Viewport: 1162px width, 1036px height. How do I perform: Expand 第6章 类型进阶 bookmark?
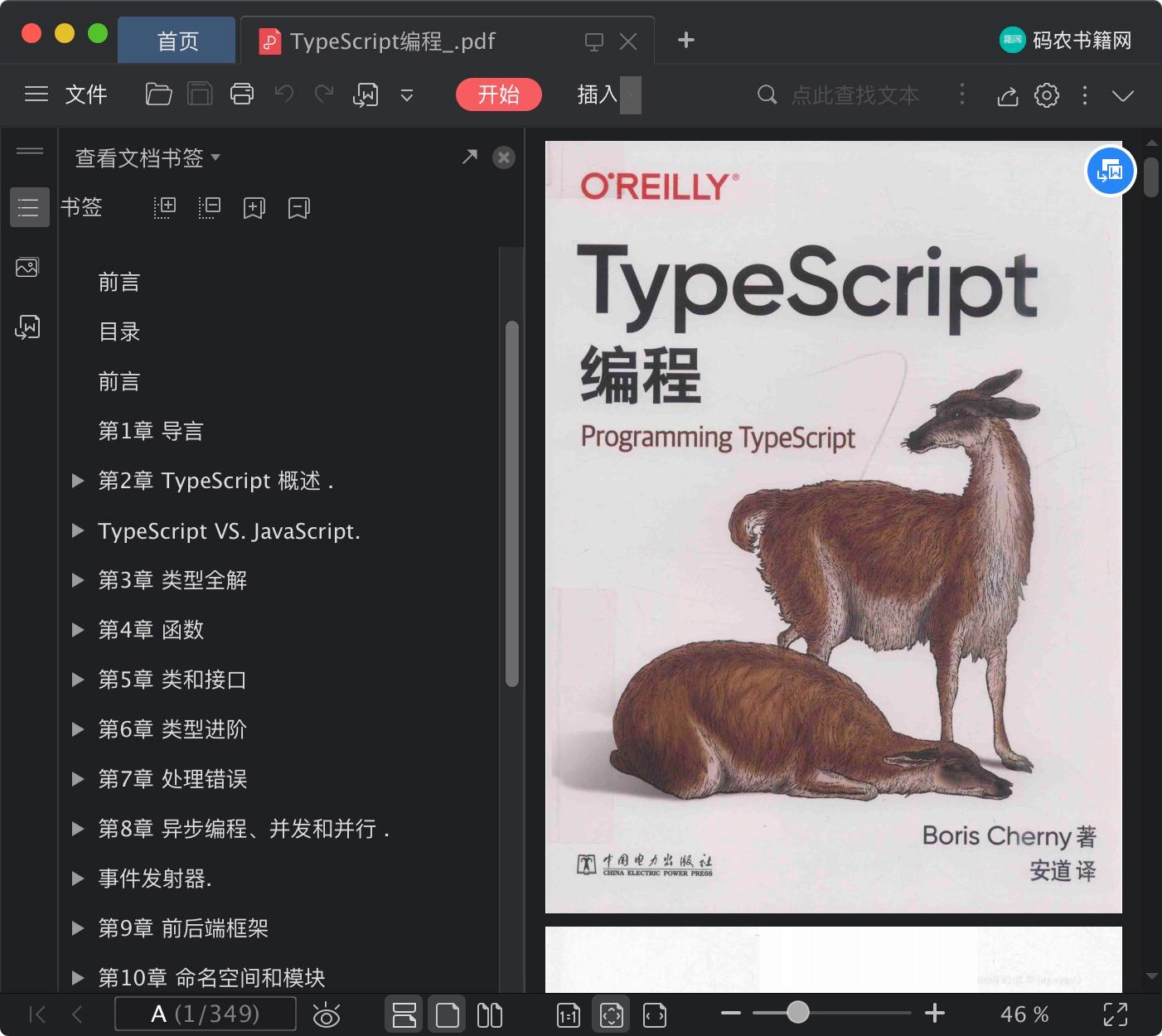click(x=78, y=729)
